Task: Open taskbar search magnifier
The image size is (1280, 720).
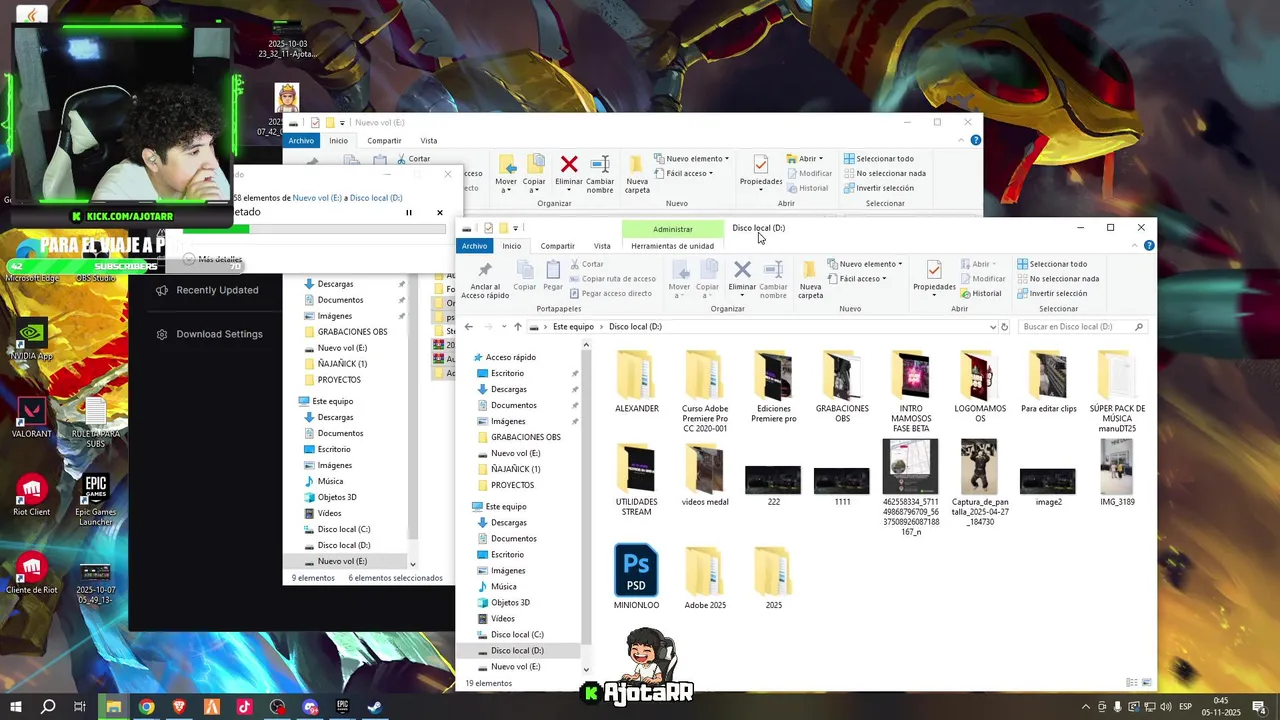Action: coord(48,707)
